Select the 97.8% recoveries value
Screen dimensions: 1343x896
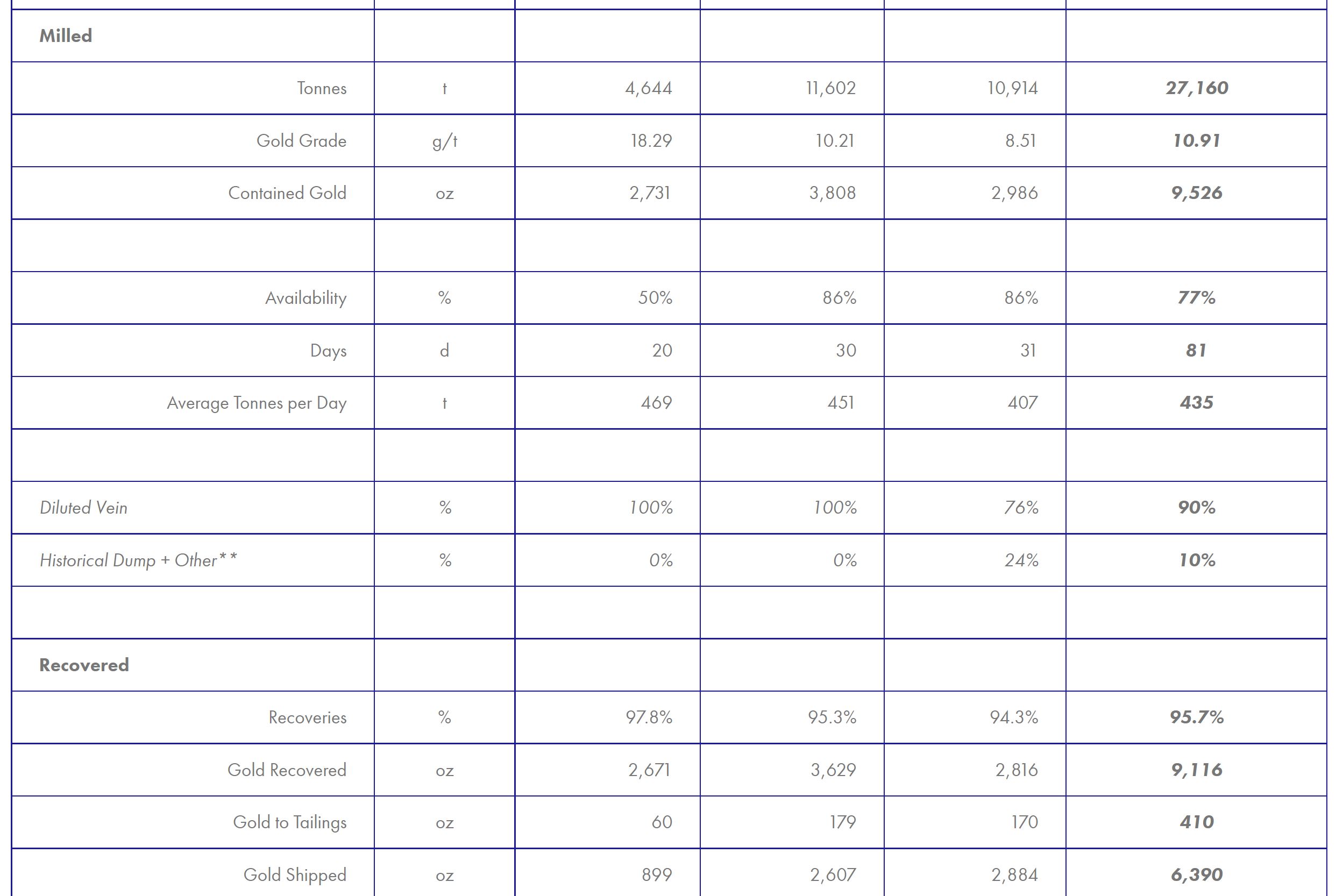pyautogui.click(x=649, y=717)
